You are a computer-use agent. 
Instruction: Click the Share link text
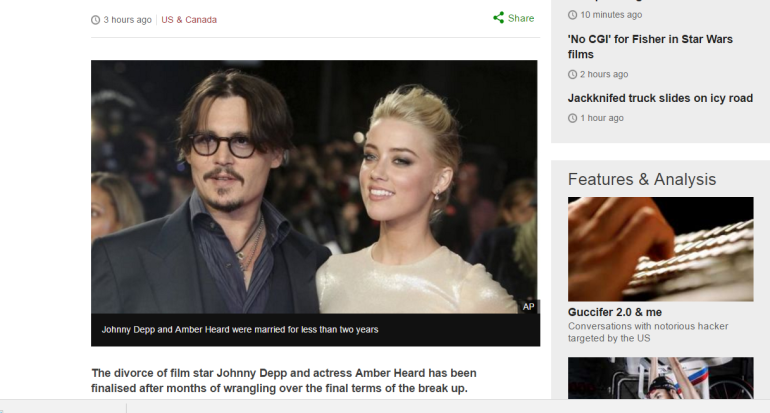pyautogui.click(x=521, y=18)
